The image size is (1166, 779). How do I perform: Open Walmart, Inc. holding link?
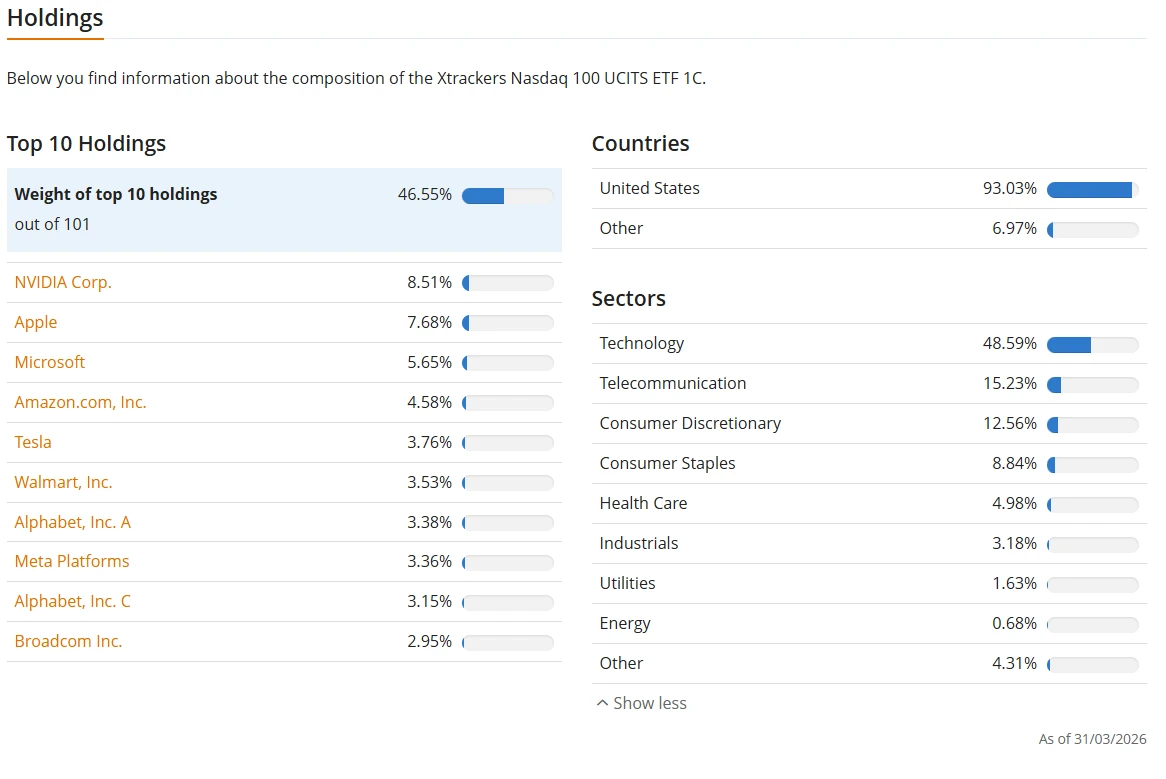63,482
